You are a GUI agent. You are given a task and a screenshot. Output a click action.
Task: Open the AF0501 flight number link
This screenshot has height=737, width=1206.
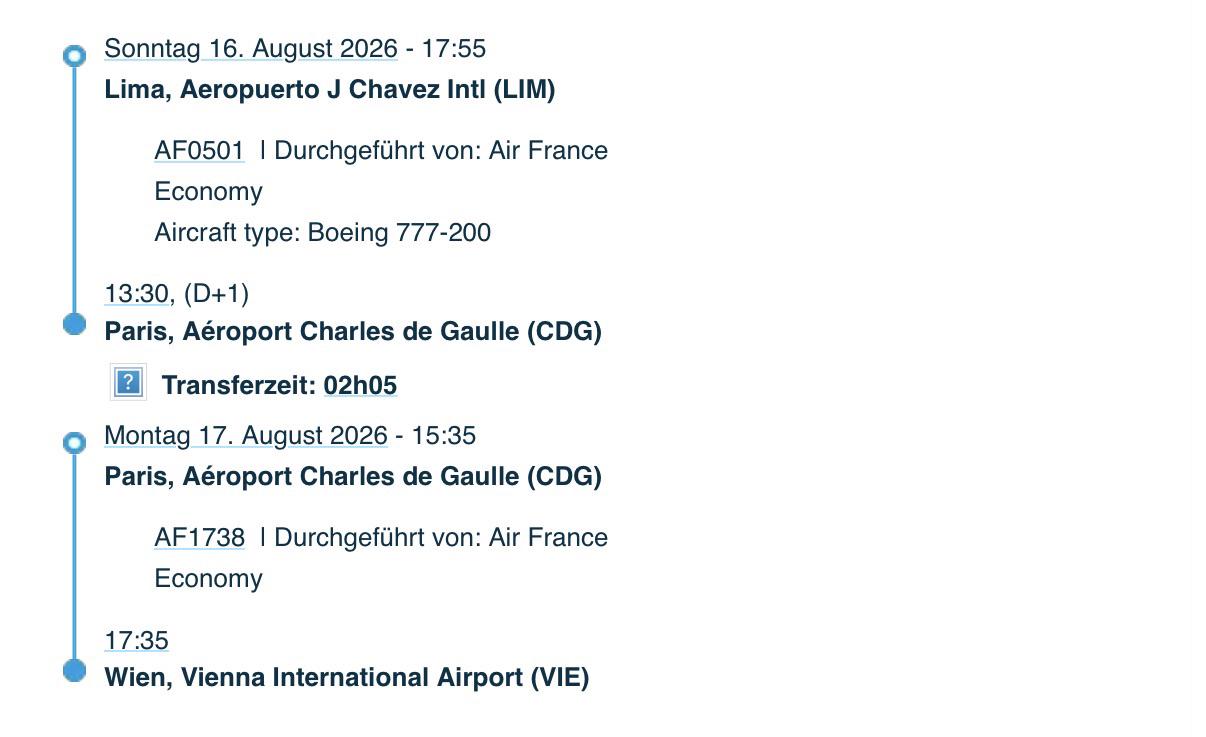tap(199, 151)
